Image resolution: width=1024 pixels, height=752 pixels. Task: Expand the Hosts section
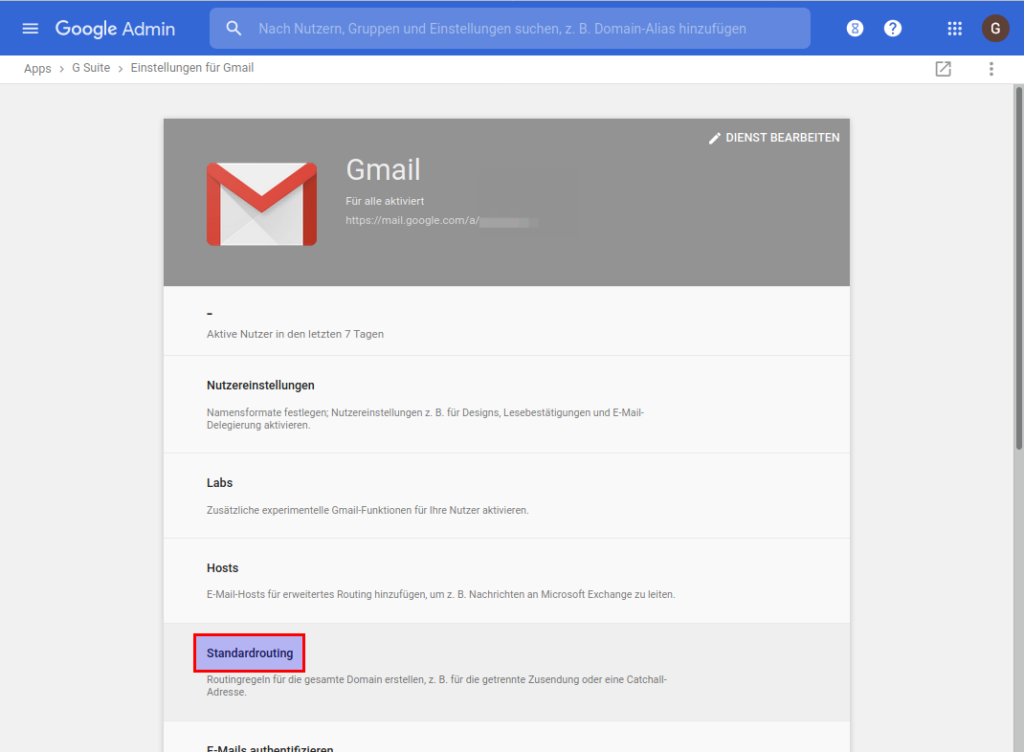(x=507, y=581)
